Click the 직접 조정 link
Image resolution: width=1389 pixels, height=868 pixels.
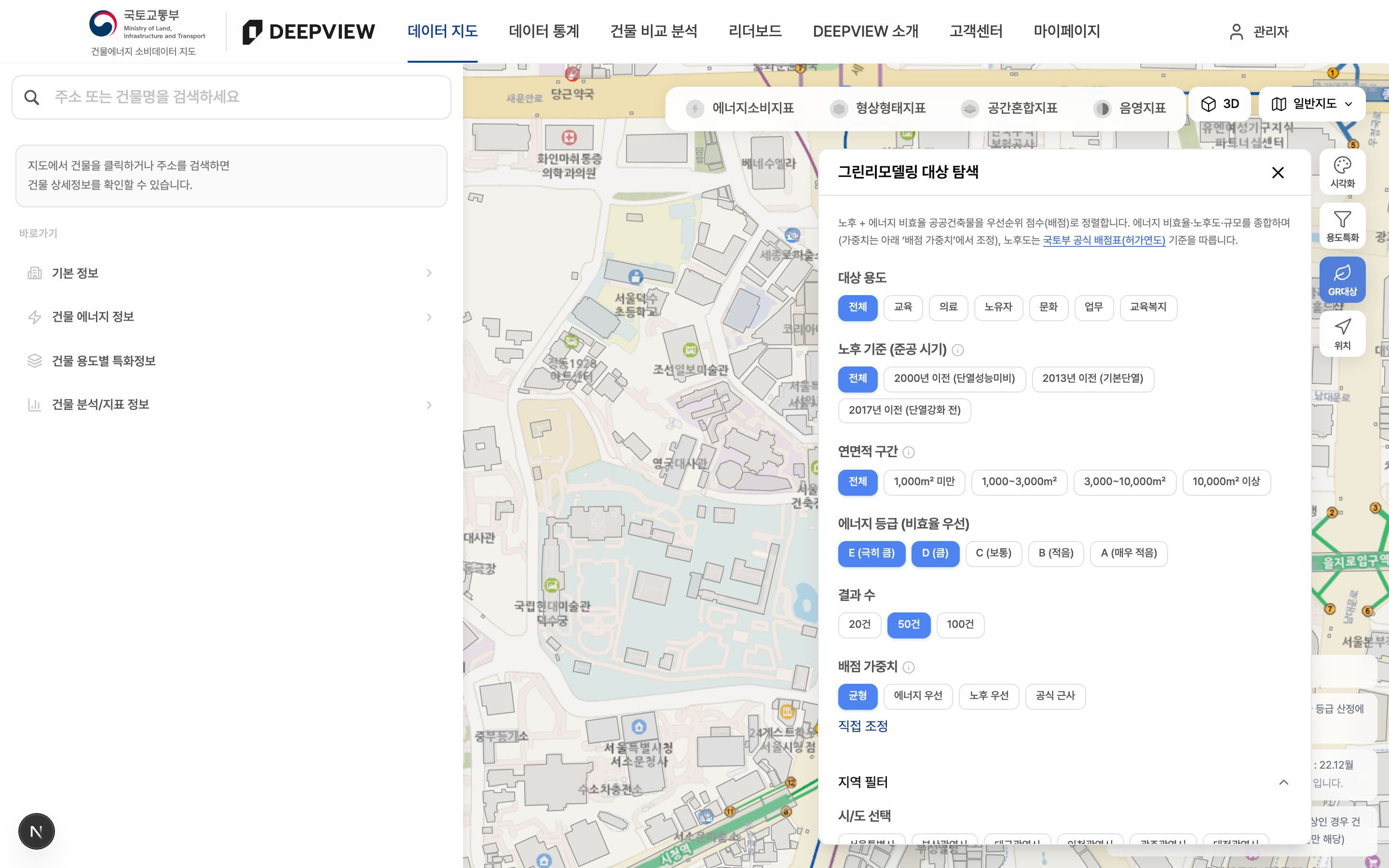863,726
